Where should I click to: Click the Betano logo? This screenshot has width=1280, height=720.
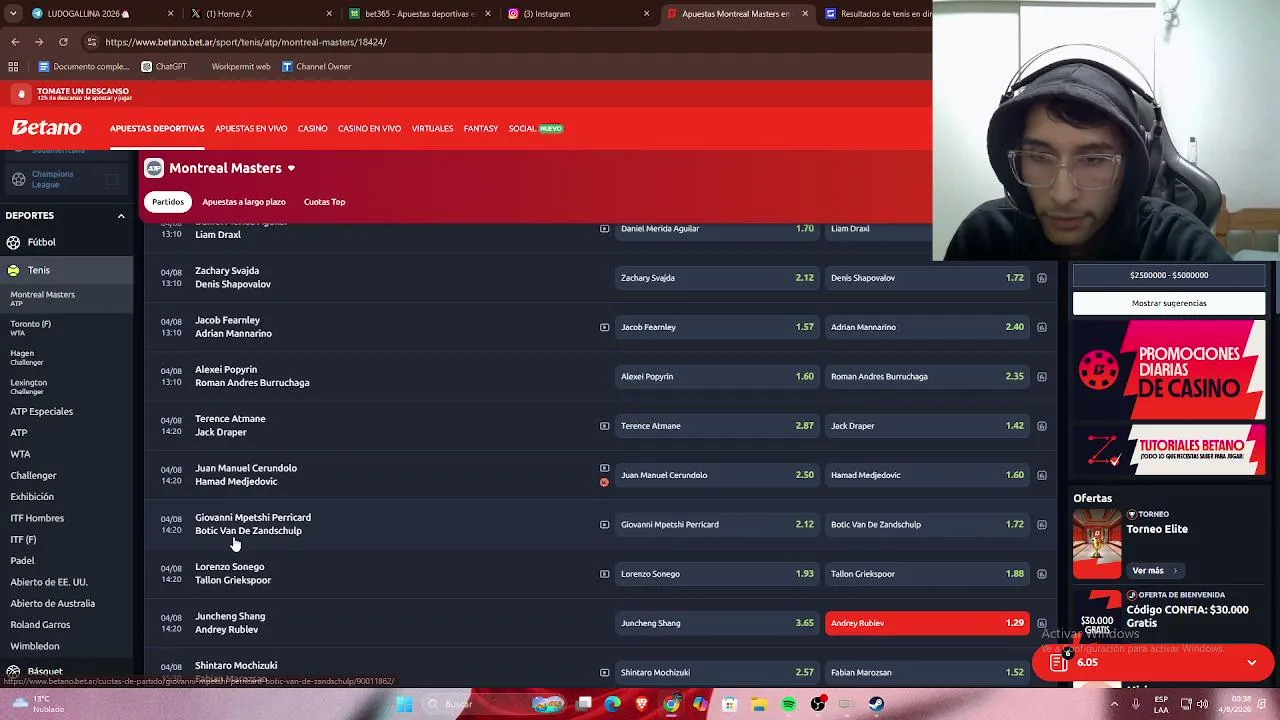click(47, 128)
